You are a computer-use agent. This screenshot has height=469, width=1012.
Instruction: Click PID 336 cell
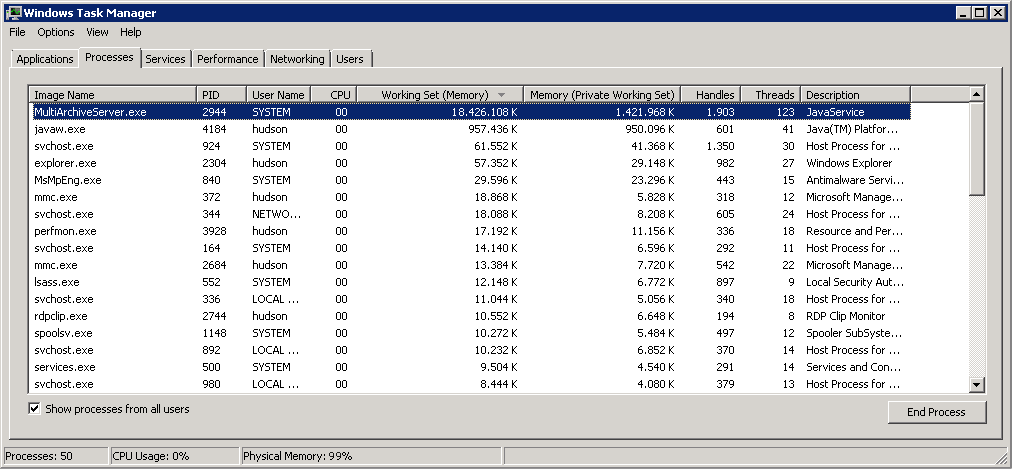(211, 299)
